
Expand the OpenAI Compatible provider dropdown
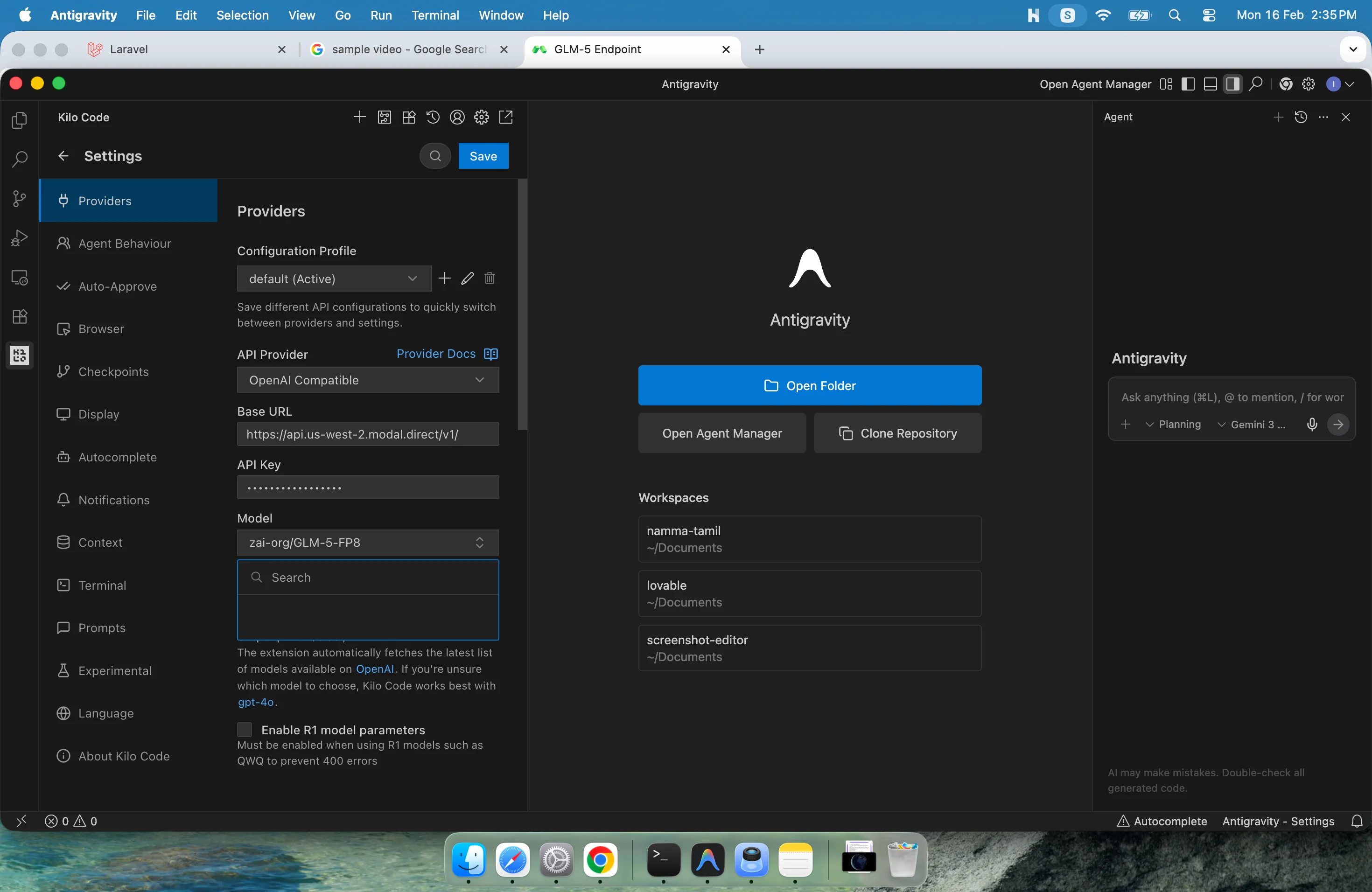click(368, 380)
